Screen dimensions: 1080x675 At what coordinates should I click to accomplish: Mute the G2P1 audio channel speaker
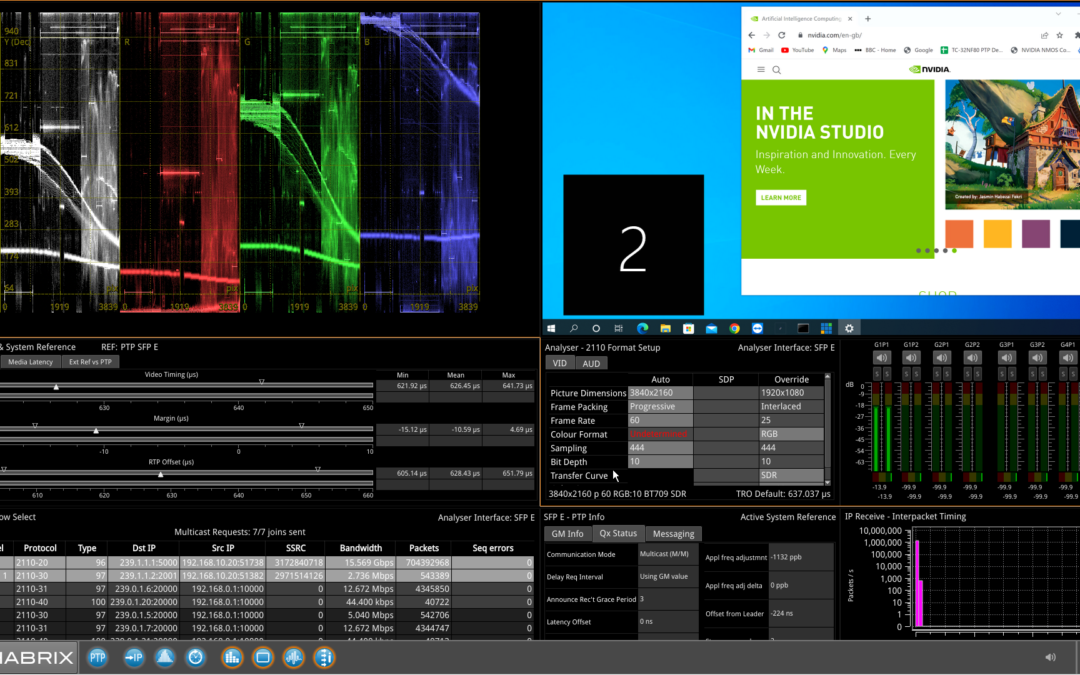pos(942,358)
